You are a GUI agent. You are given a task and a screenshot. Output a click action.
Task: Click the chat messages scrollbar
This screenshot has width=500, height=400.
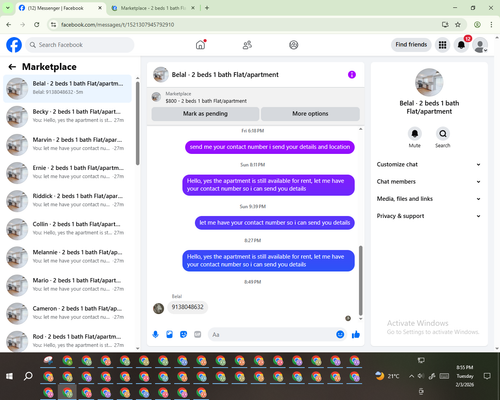pyautogui.click(x=360, y=281)
